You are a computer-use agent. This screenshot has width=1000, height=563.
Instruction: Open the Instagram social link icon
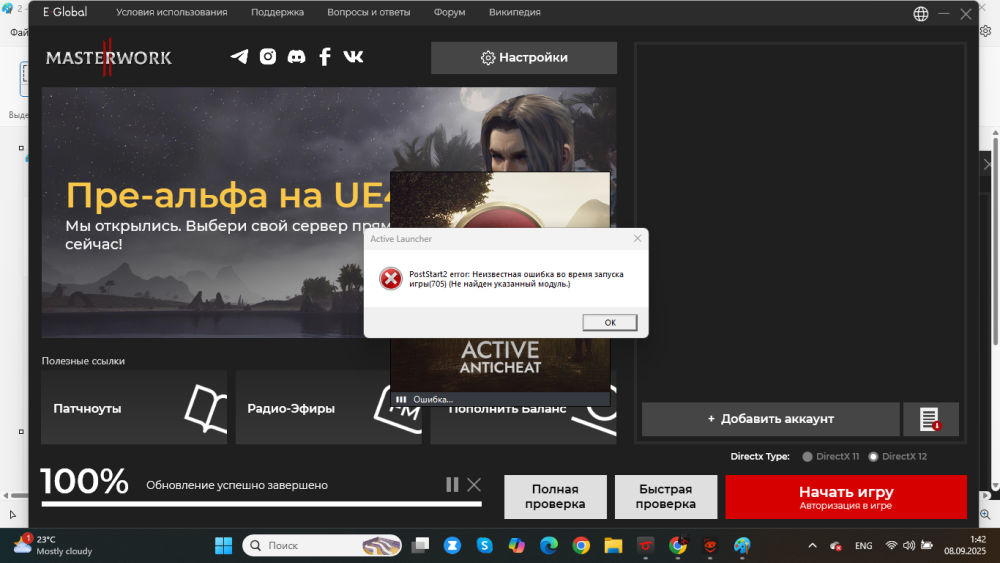[x=268, y=57]
